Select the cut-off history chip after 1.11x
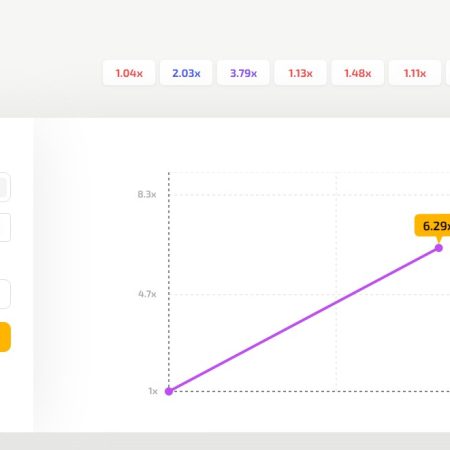 (x=448, y=73)
